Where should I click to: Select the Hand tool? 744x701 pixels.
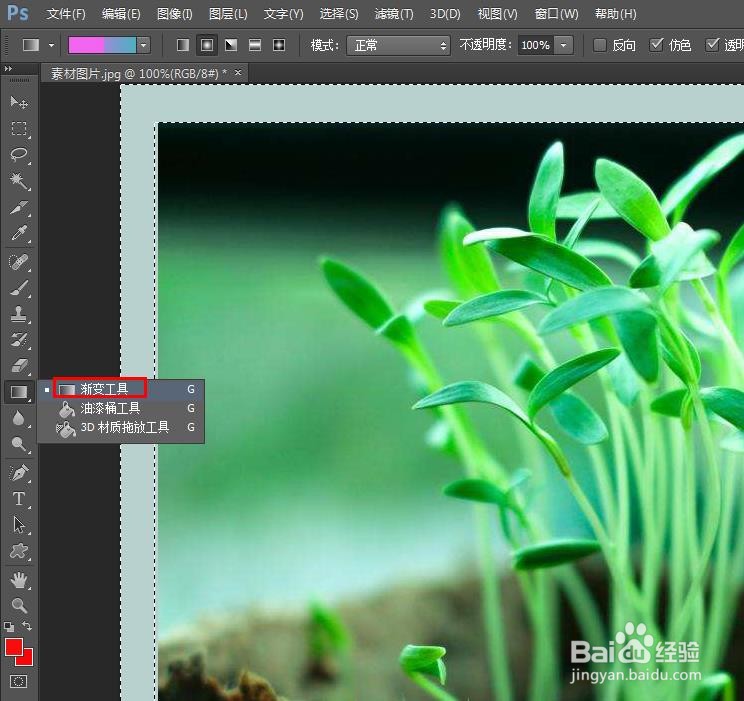tap(19, 579)
